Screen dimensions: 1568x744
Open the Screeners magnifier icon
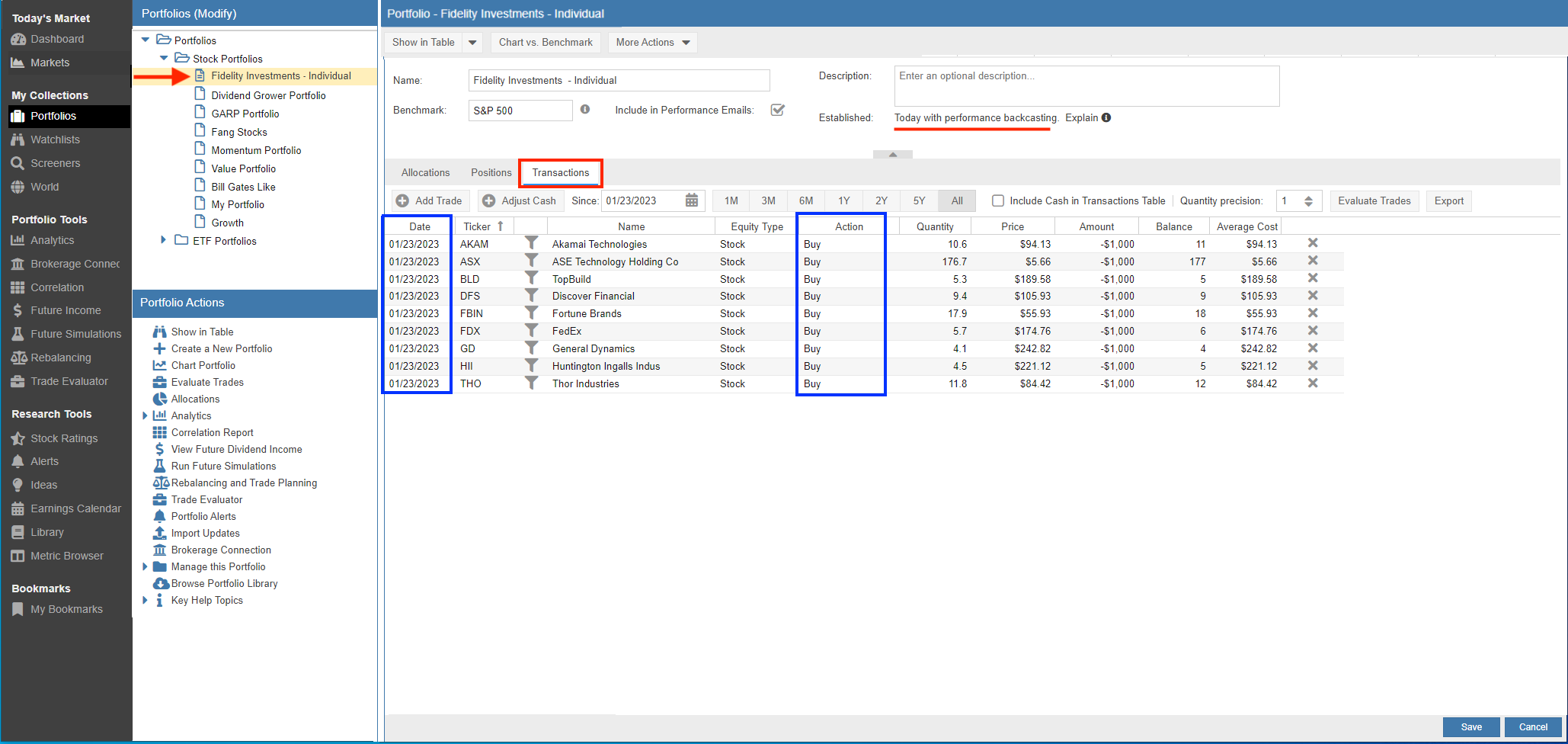click(18, 163)
